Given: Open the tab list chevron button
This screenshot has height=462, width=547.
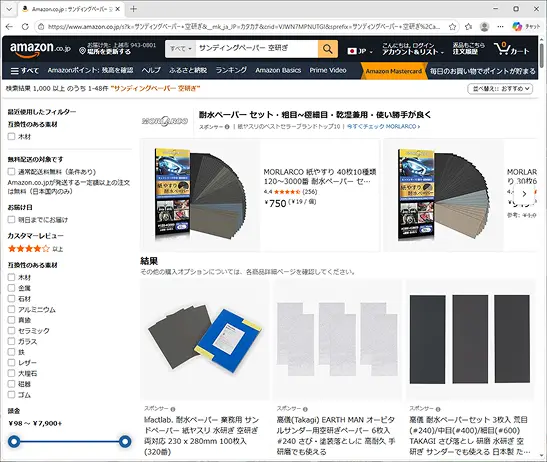Looking at the screenshot, I should coord(9,9).
